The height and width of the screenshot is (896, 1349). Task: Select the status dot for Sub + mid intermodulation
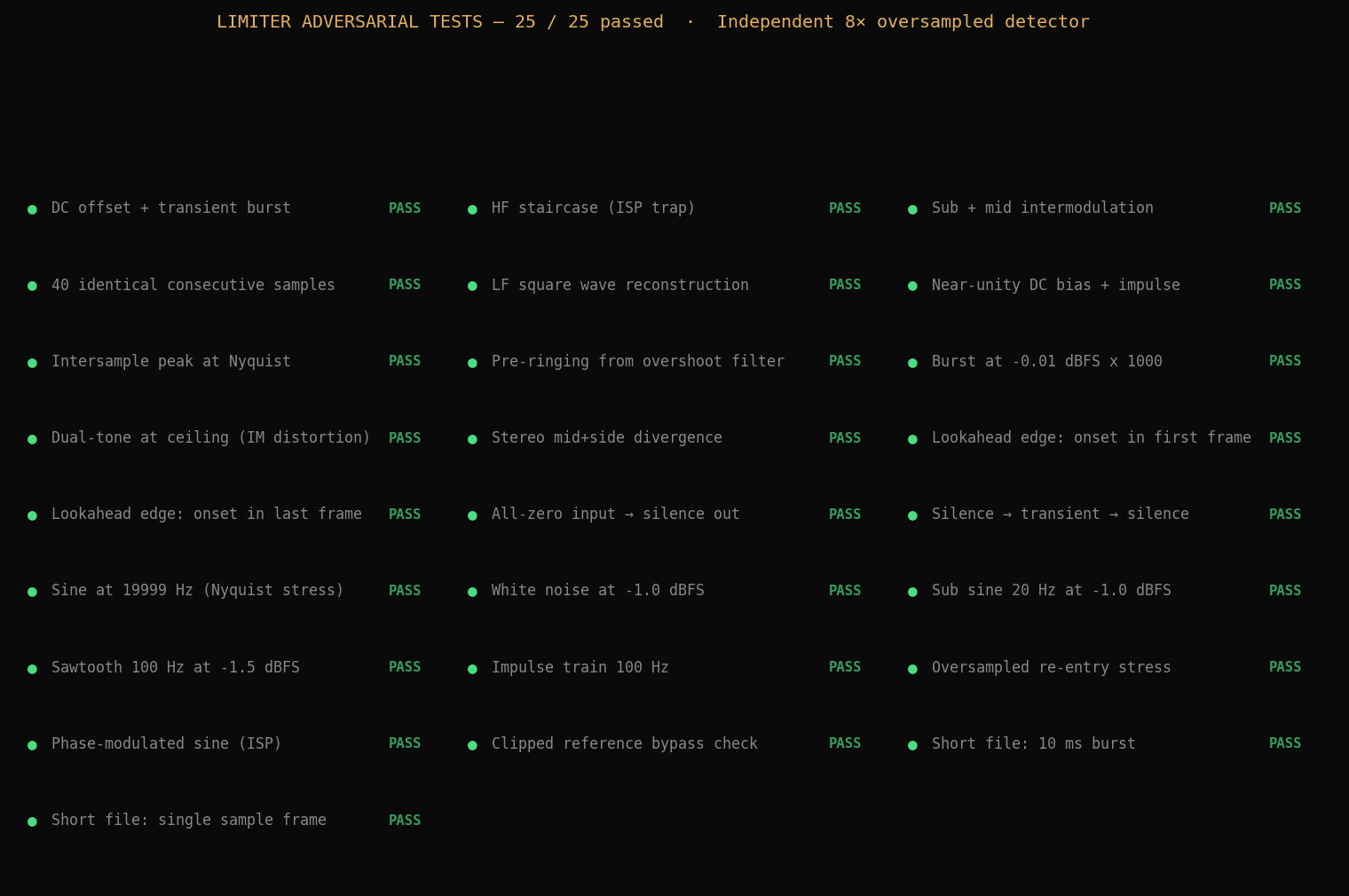click(912, 209)
